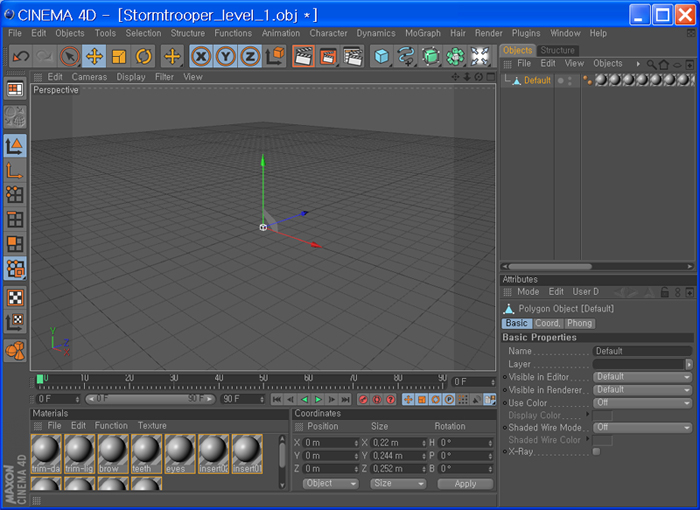Click the primitive shapes icon at sidebar bottom
The width and height of the screenshot is (700, 510).
tap(15, 351)
